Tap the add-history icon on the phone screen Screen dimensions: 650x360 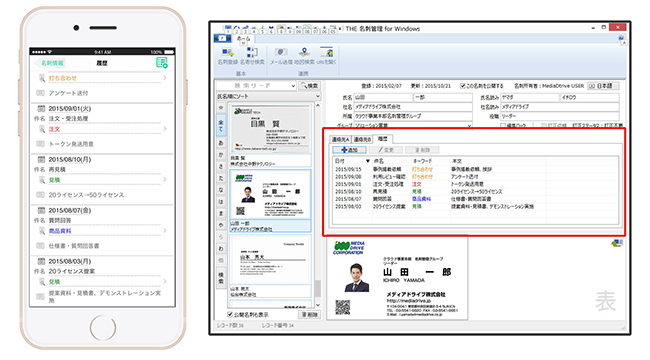click(162, 63)
